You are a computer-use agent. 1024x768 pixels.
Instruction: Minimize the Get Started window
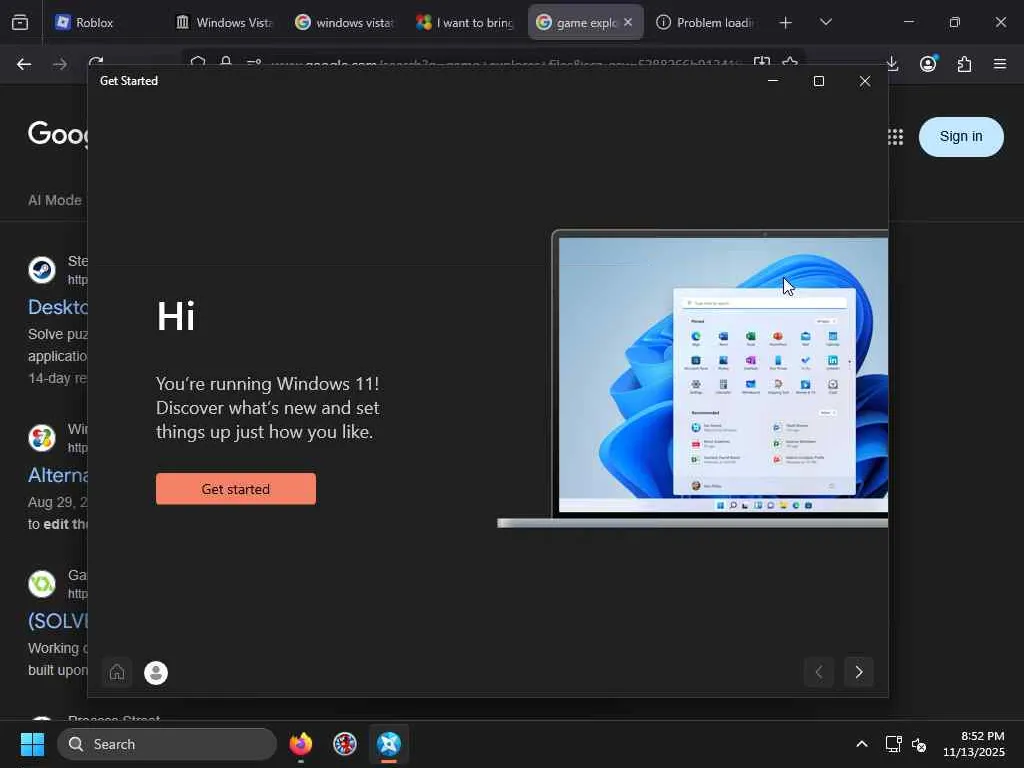[773, 81]
